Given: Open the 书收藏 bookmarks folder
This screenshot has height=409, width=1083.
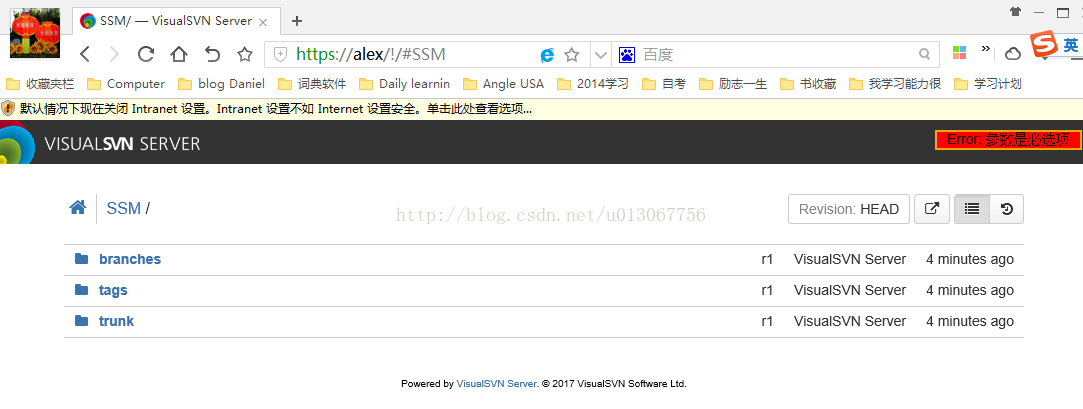Looking at the screenshot, I should pyautogui.click(x=809, y=84).
